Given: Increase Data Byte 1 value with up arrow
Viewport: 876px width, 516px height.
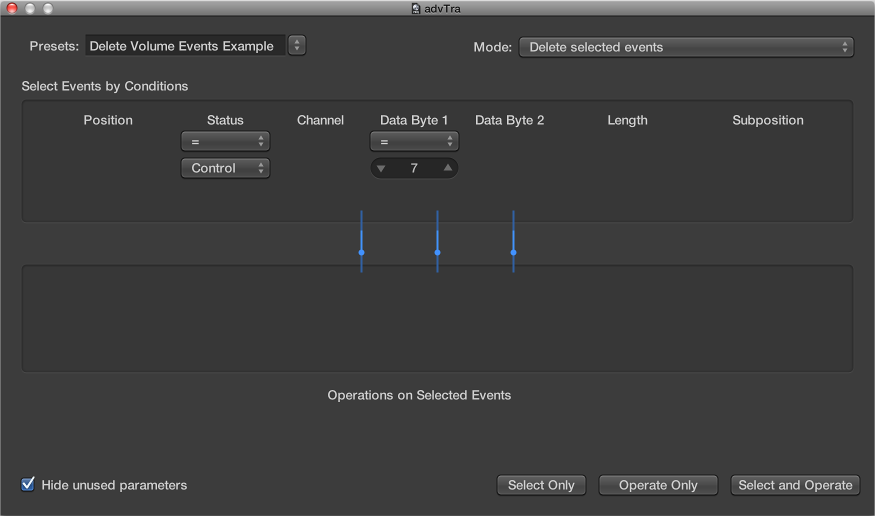Looking at the screenshot, I should coord(447,168).
